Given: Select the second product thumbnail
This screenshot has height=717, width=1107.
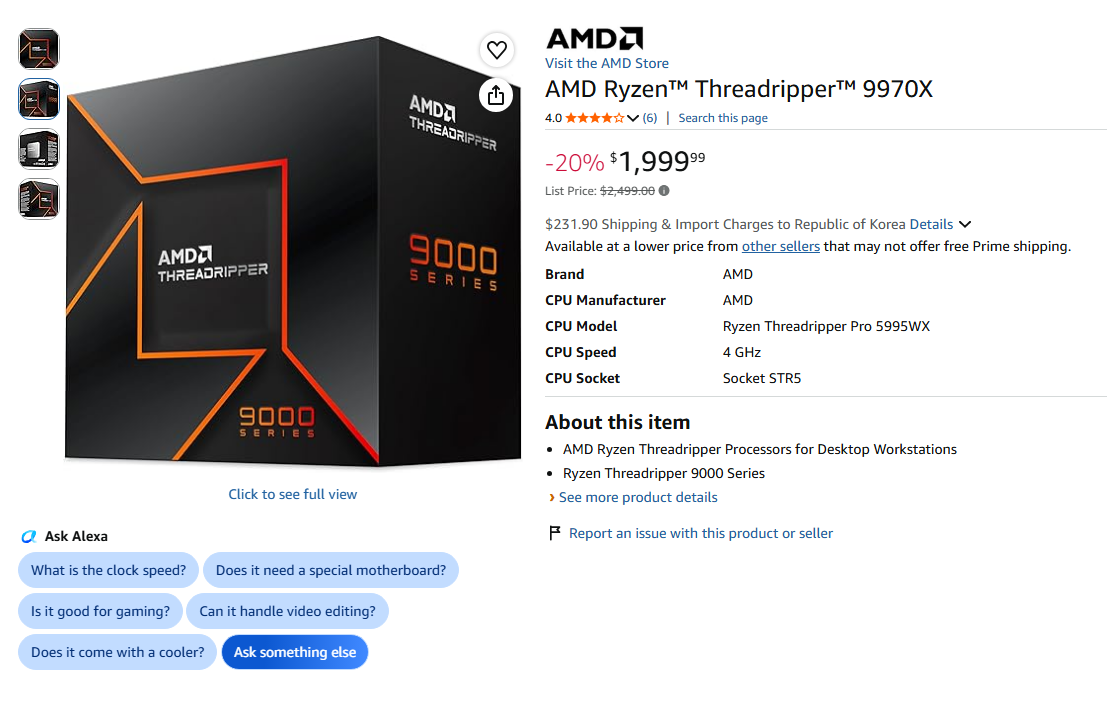Looking at the screenshot, I should [x=39, y=99].
